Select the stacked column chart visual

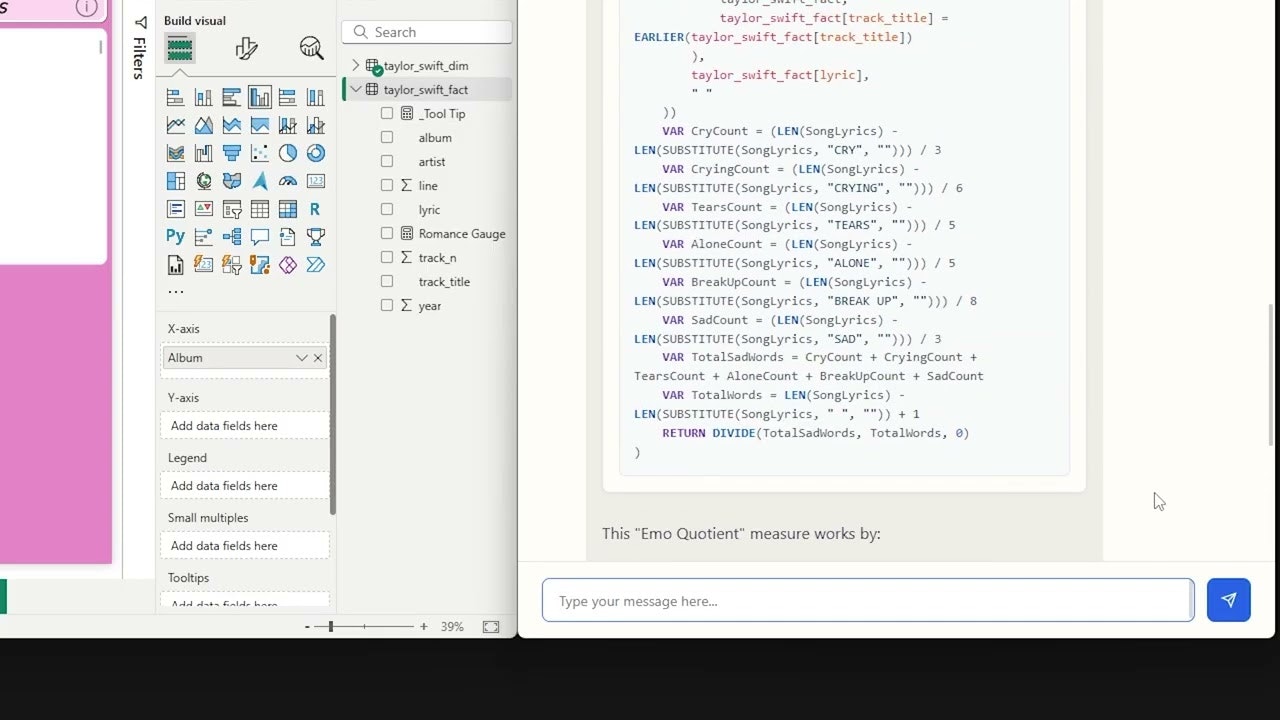click(x=203, y=97)
